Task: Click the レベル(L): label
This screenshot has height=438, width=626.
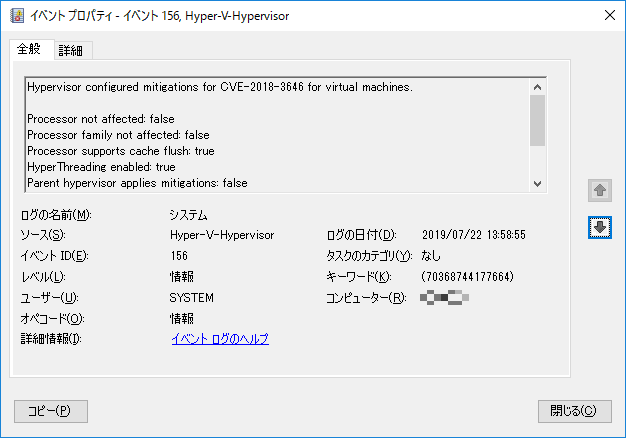Action: pos(43,277)
